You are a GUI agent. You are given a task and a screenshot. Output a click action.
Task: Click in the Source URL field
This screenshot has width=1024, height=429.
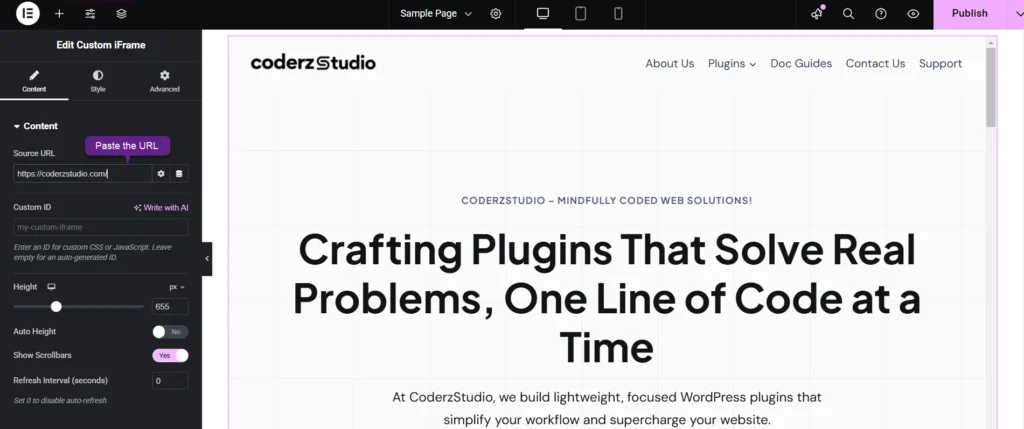tap(82, 174)
